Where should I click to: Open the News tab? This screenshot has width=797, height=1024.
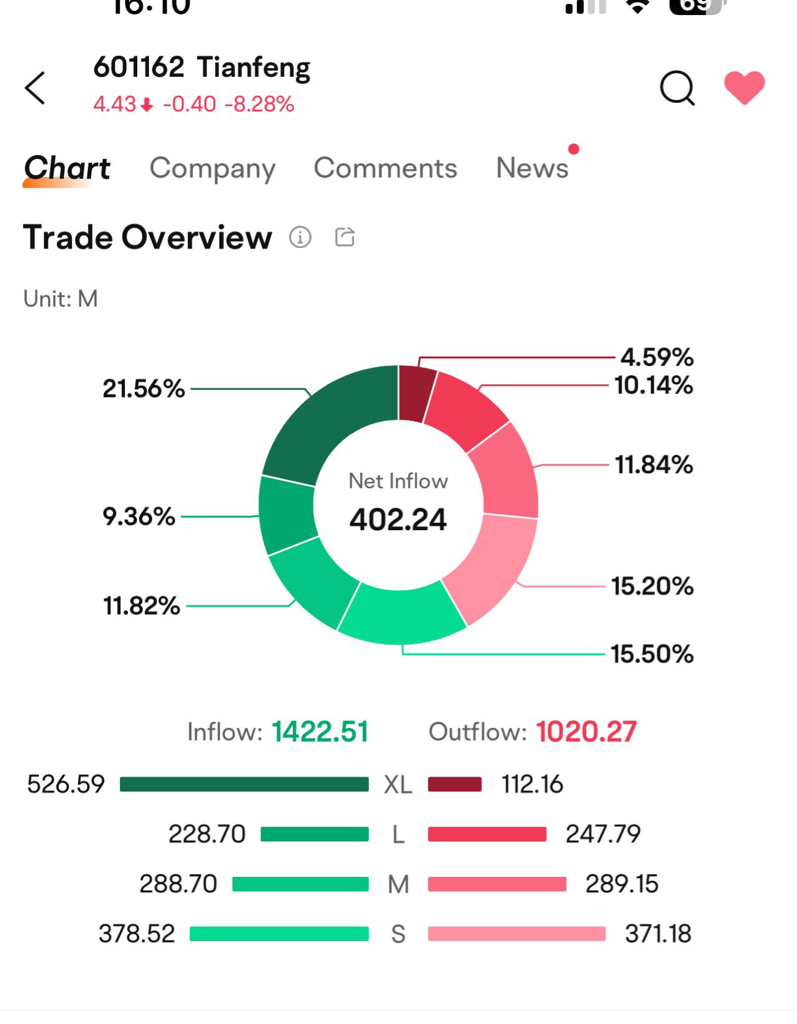[x=532, y=168]
